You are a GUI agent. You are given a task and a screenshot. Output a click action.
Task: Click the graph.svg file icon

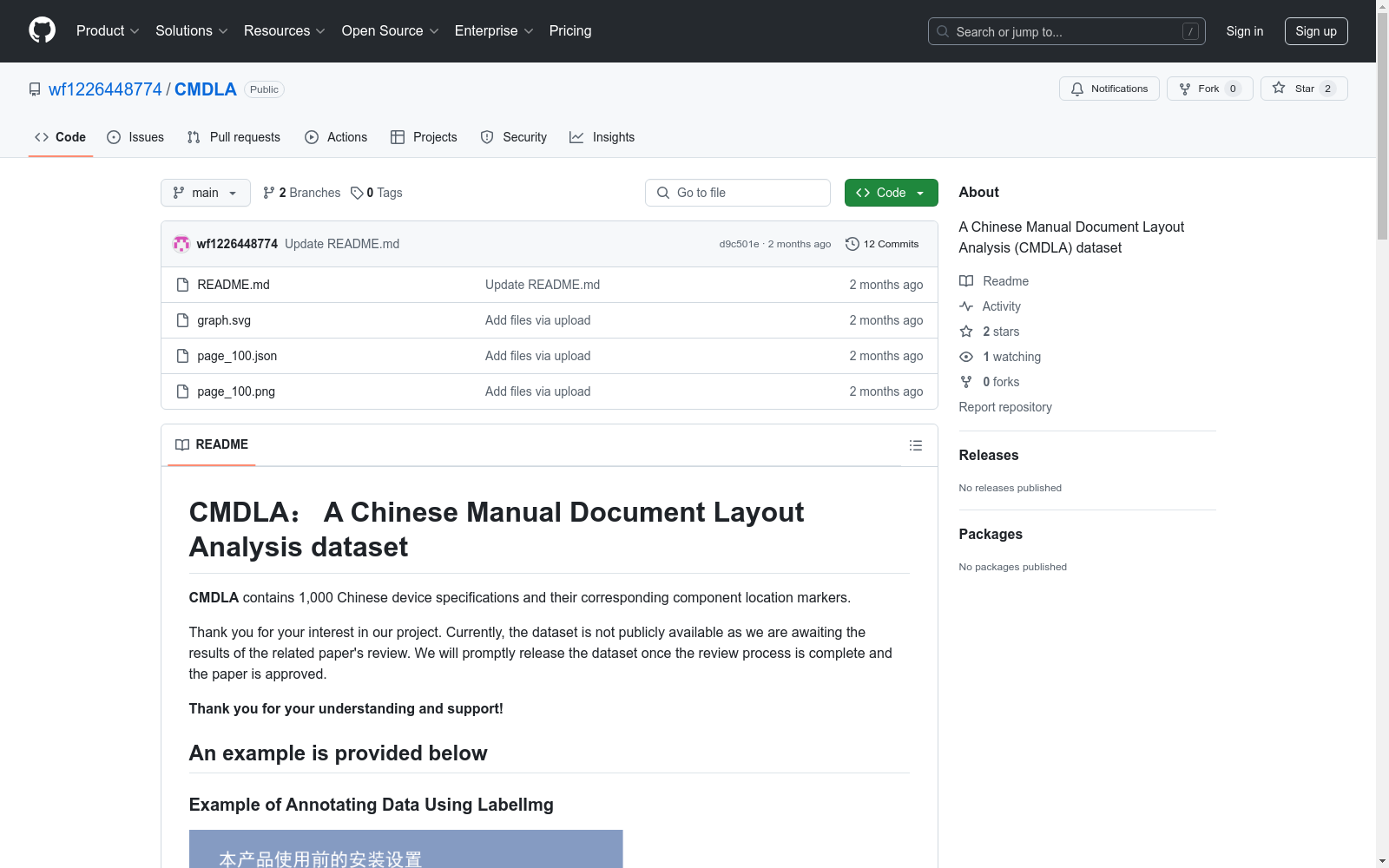182,320
